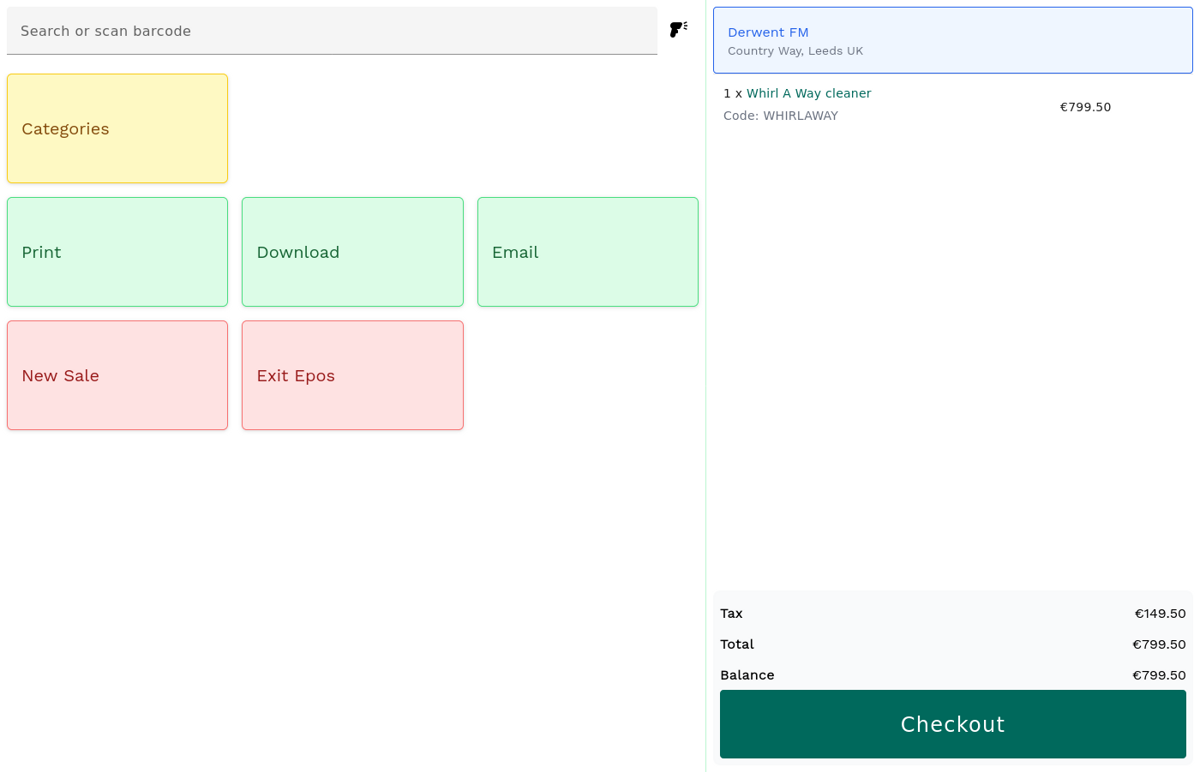Viewport: 1200px width, 772px height.
Task: Click the Total label in totals
Action: click(x=736, y=644)
